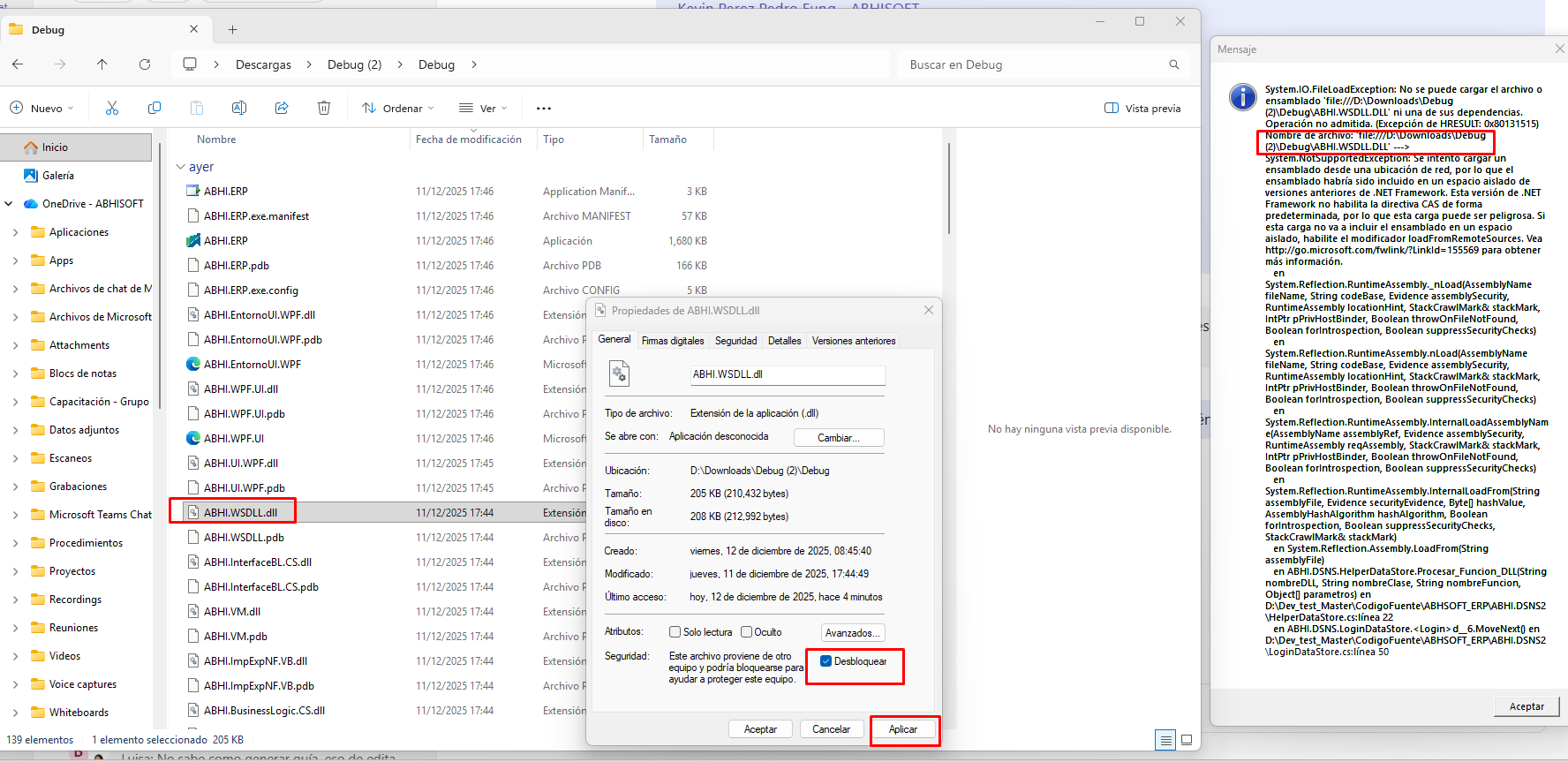The height and width of the screenshot is (762, 1568).
Task: Switch to large icons view layout
Action: tap(1187, 740)
